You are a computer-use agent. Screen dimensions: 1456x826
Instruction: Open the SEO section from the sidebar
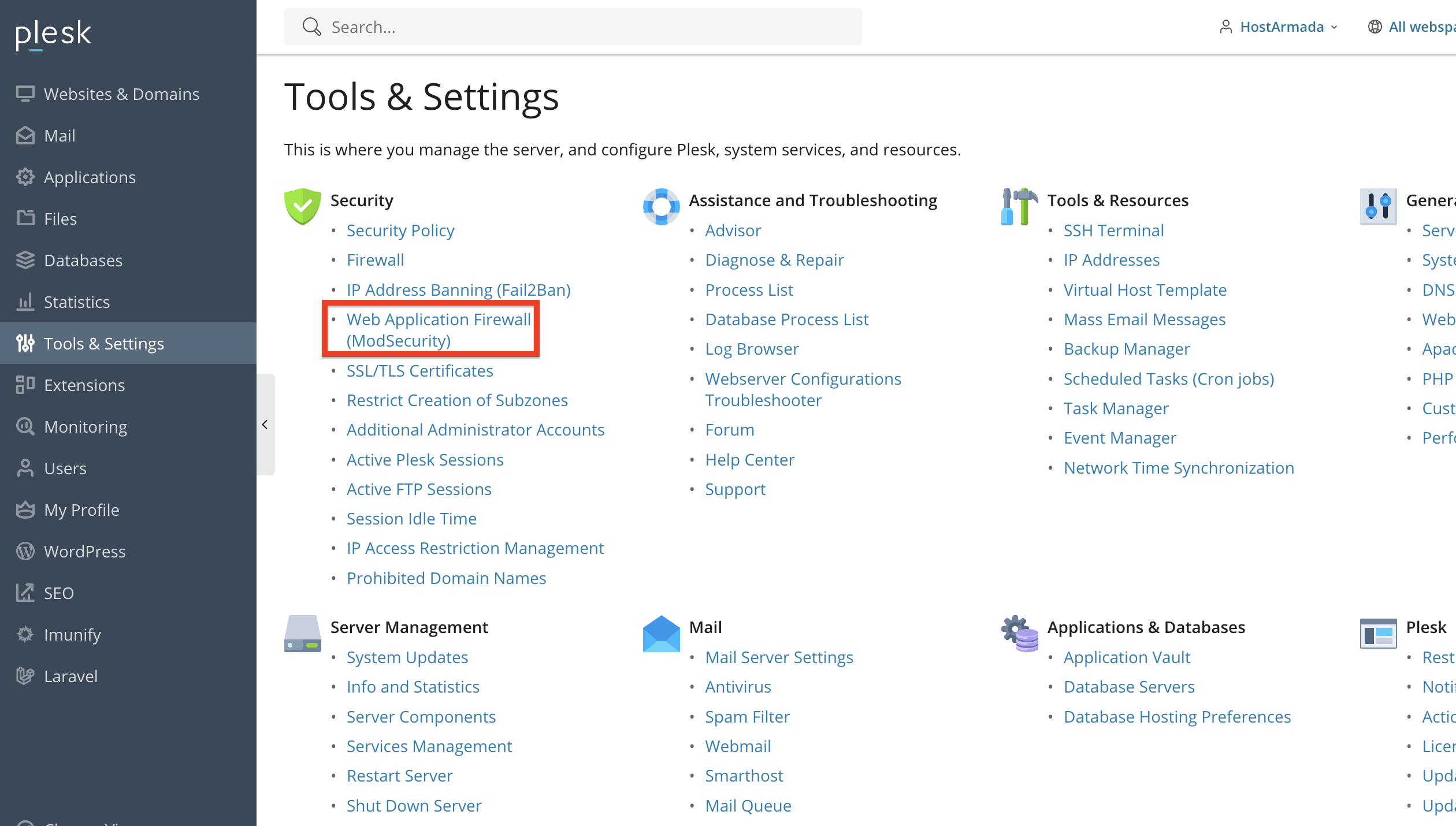click(x=58, y=593)
